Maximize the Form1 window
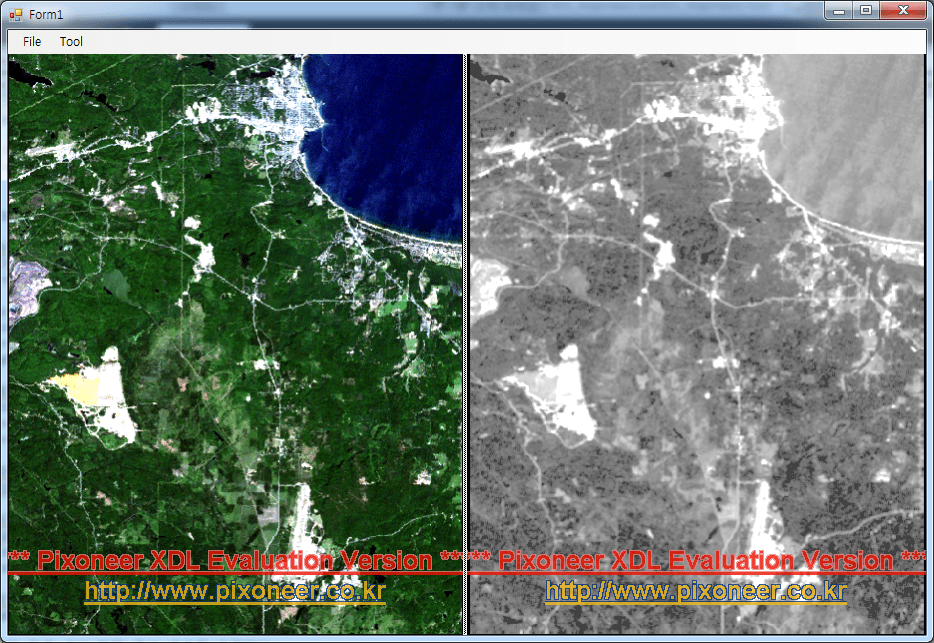 pos(866,11)
